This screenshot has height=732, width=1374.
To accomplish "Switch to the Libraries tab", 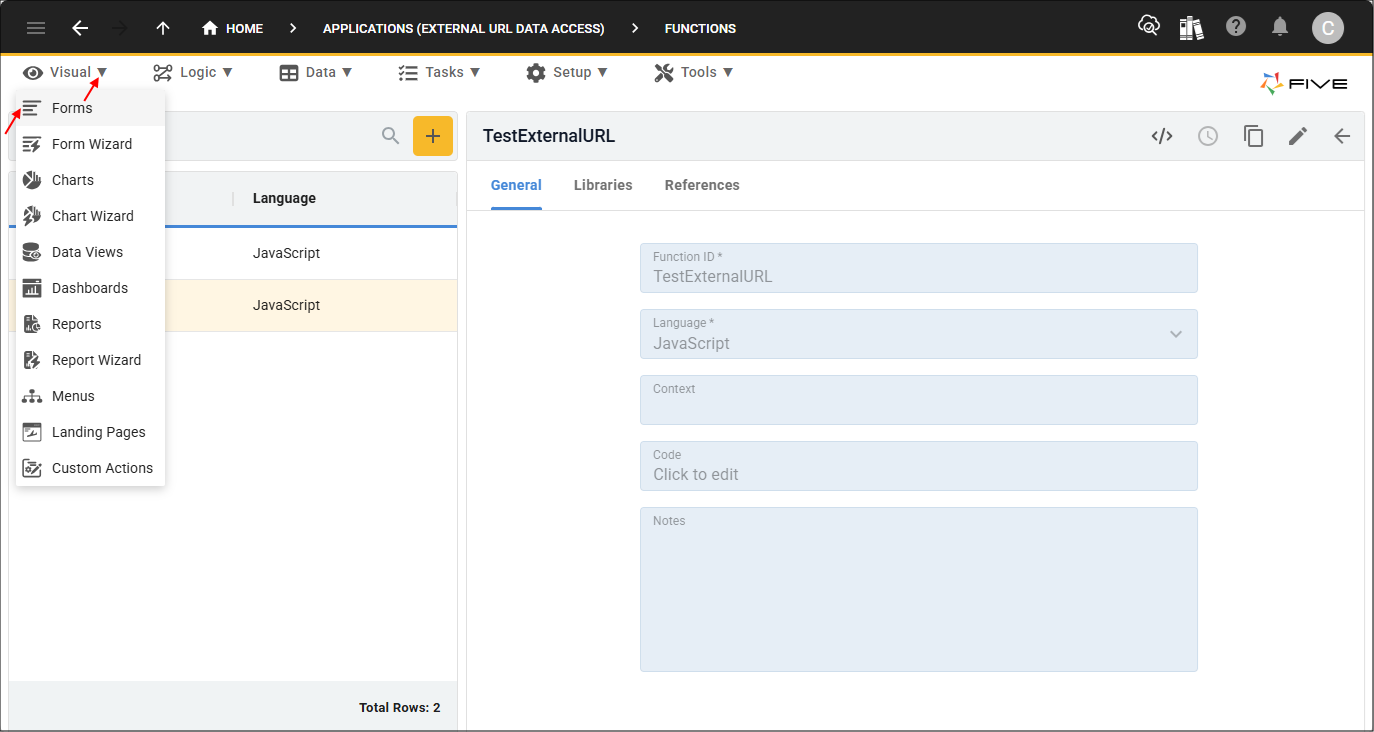I will [603, 185].
